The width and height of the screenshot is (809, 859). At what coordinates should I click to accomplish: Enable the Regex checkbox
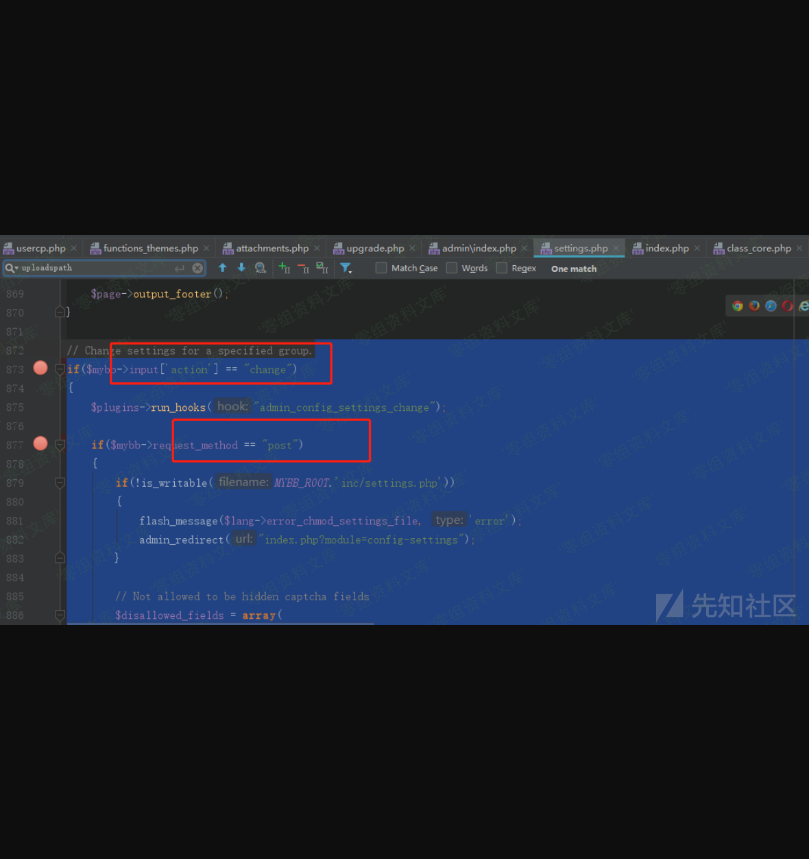pyautogui.click(x=501, y=268)
